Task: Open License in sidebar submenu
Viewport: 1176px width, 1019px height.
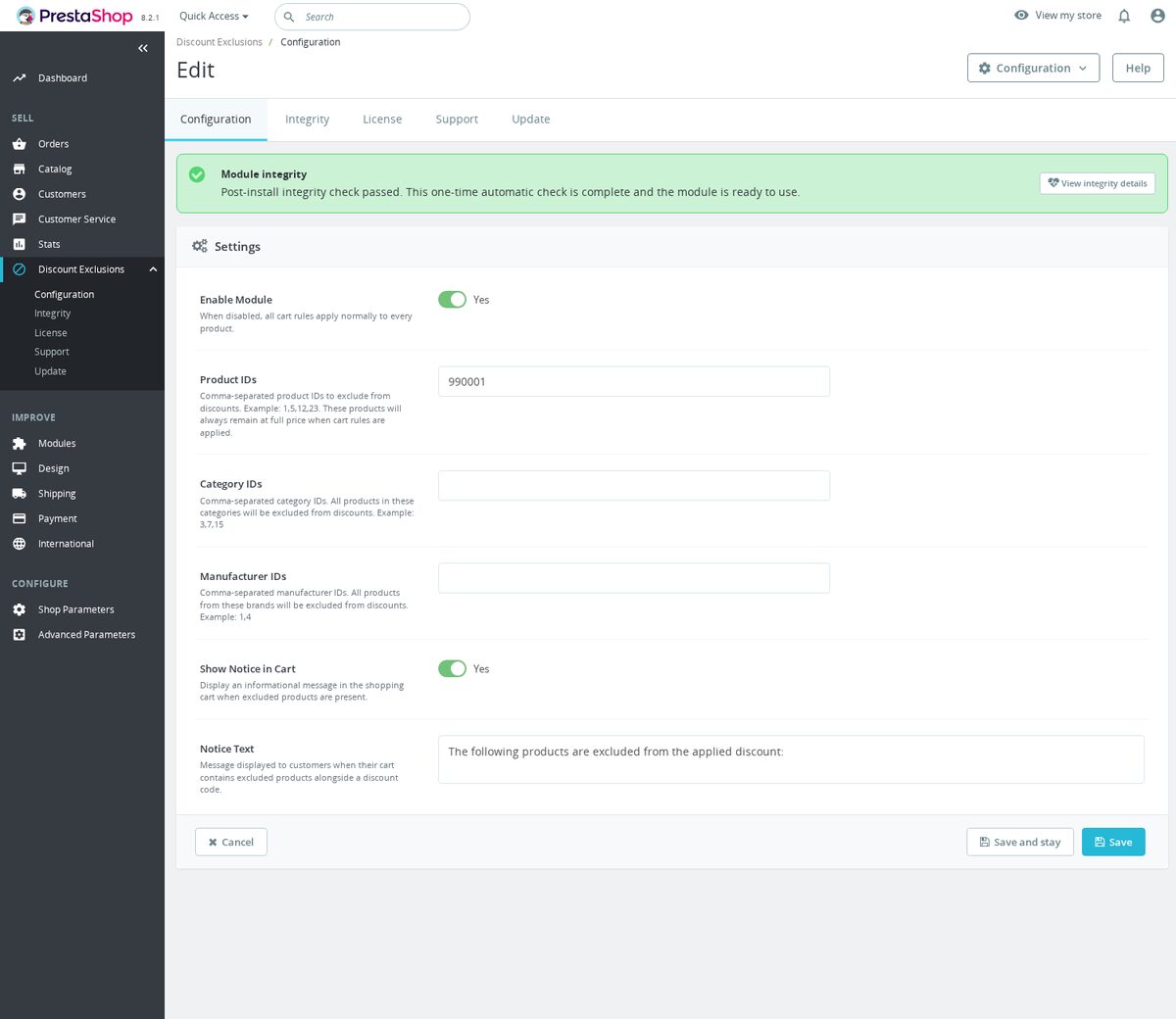Action: click(51, 333)
